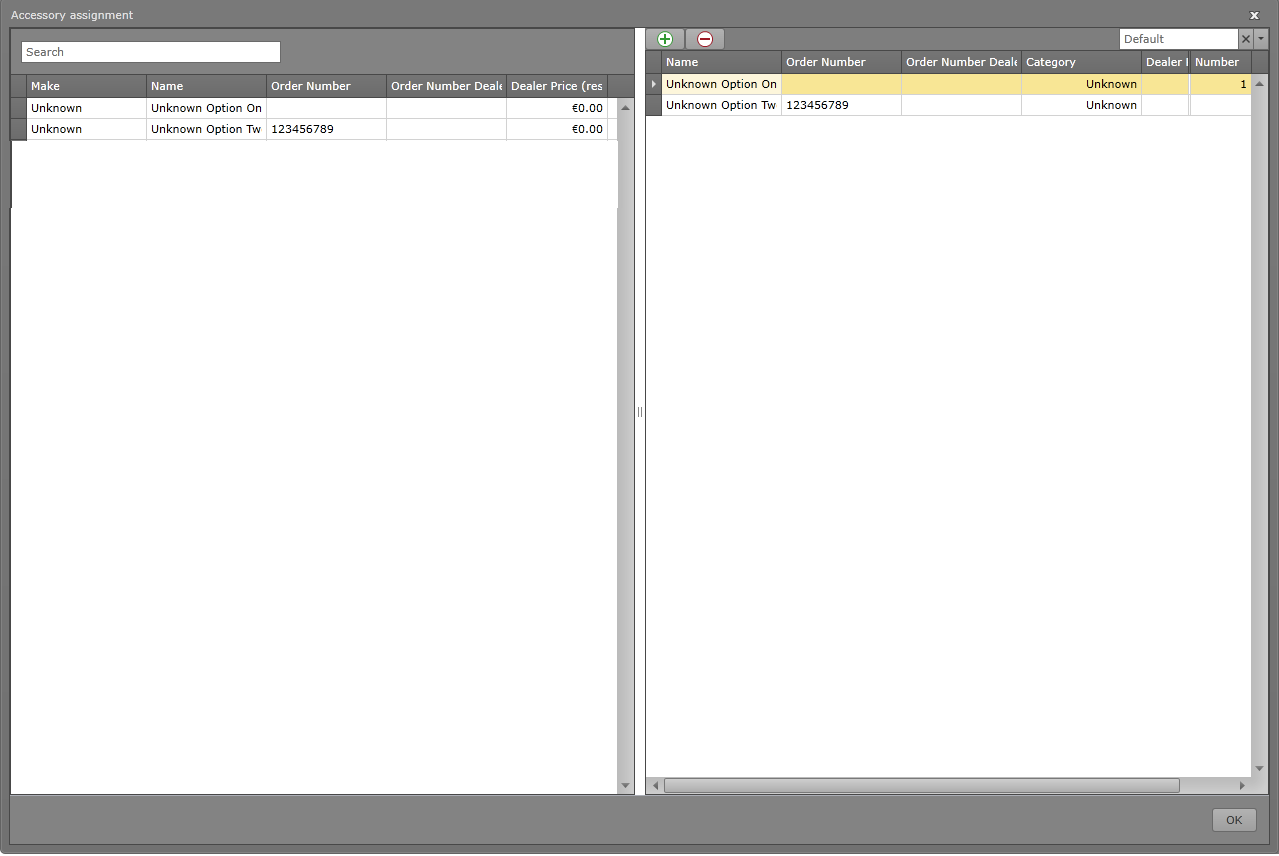This screenshot has width=1279, height=856.
Task: Click left table scroll up arrow
Action: click(x=626, y=107)
